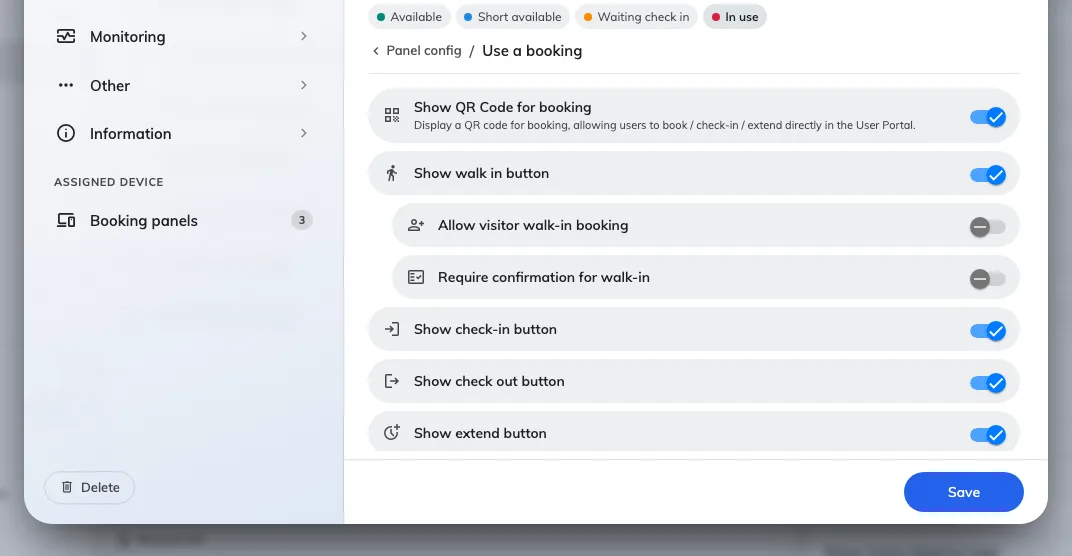Click the add visitor person icon
Image resolution: width=1072 pixels, height=556 pixels.
coord(416,225)
